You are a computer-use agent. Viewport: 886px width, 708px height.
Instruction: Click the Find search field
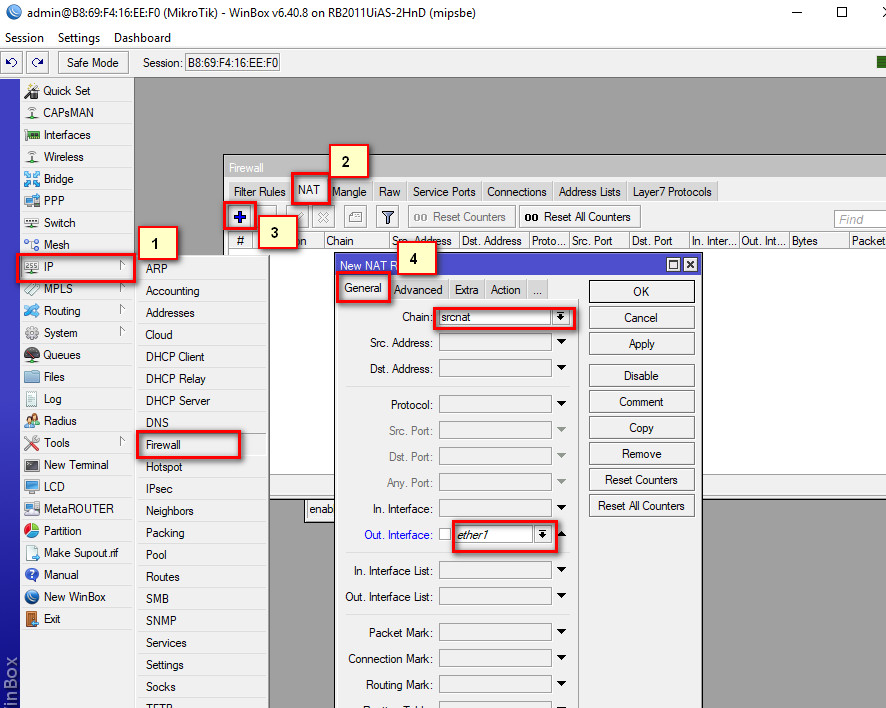(860, 219)
